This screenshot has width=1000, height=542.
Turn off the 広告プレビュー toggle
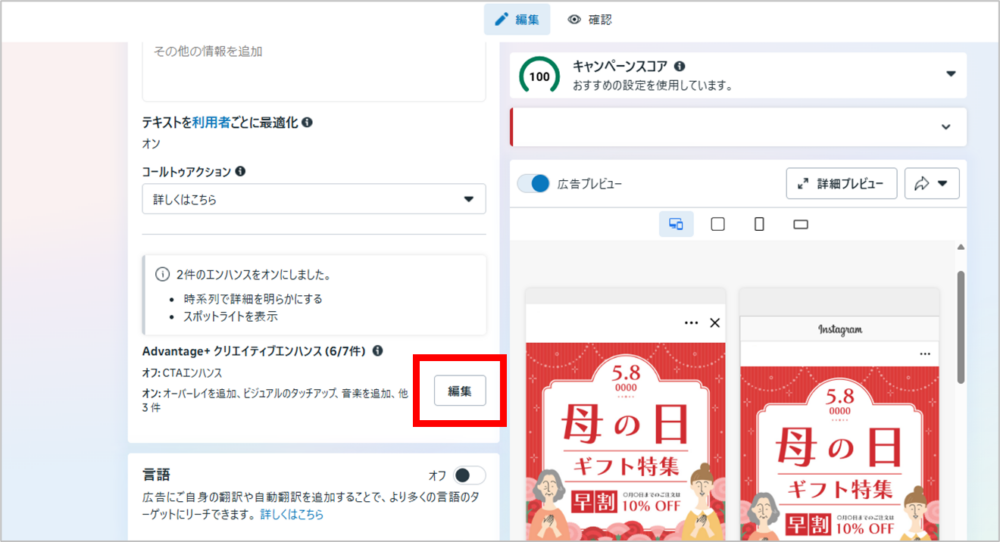click(534, 184)
